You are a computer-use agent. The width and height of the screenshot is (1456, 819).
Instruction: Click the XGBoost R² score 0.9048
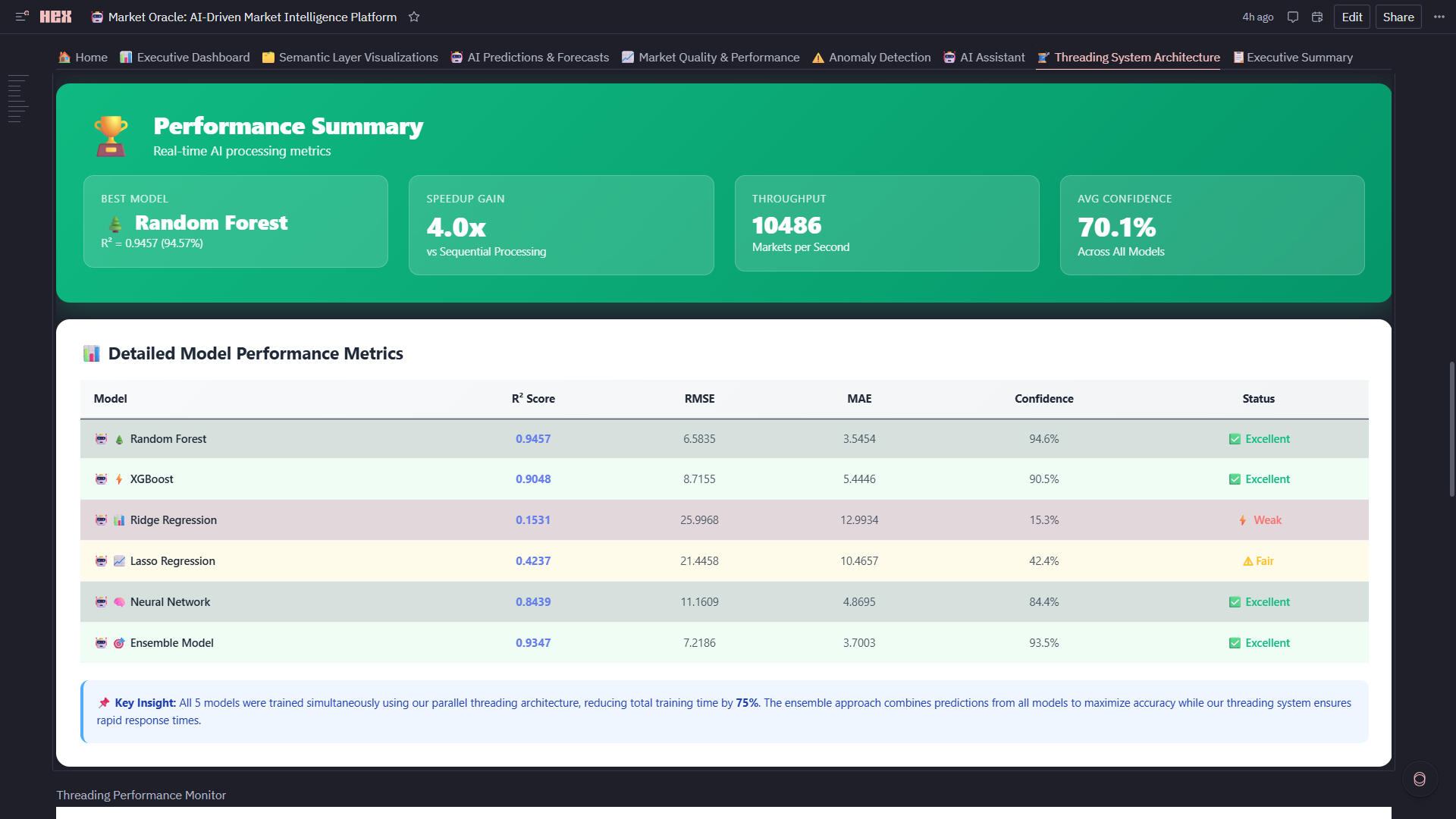(533, 479)
